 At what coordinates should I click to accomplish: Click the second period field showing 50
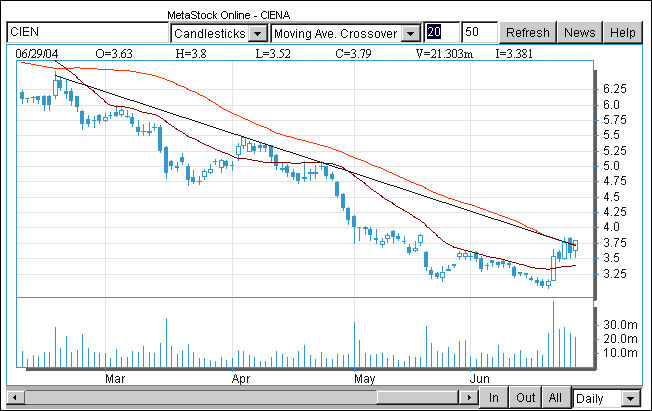coord(479,32)
